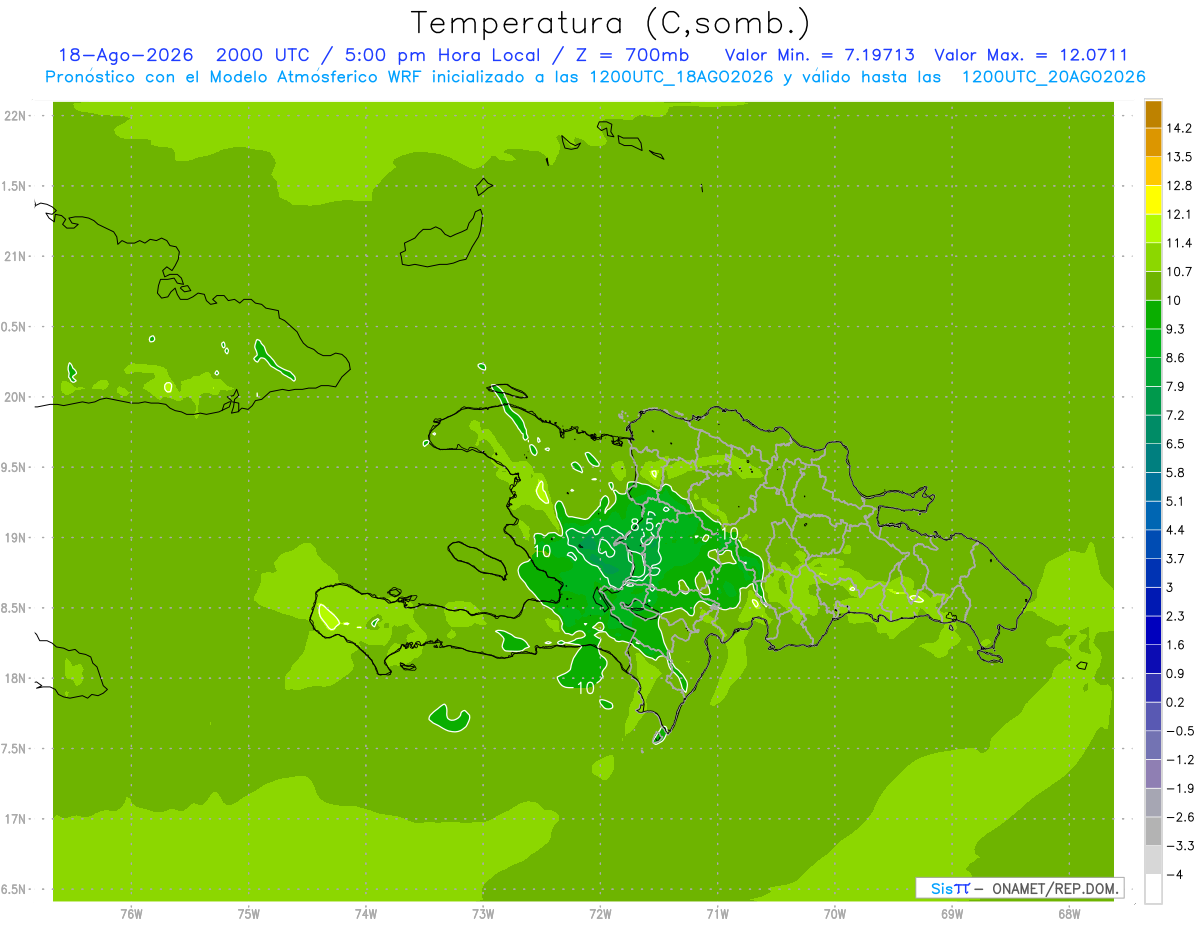
Task: Click the "72W" longitude label
Action: click(600, 914)
